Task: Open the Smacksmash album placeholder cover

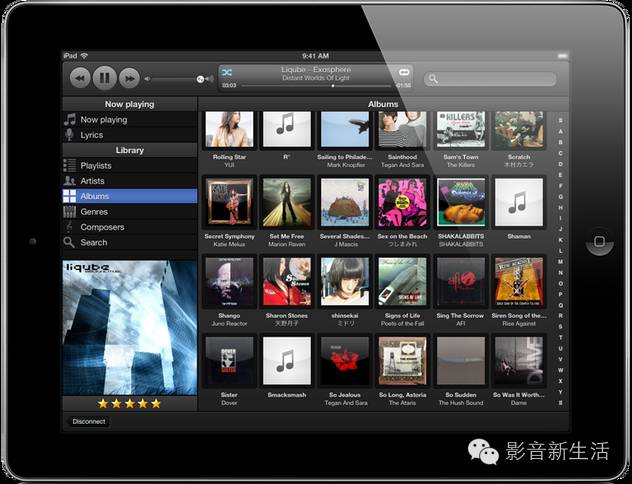Action: [287, 361]
